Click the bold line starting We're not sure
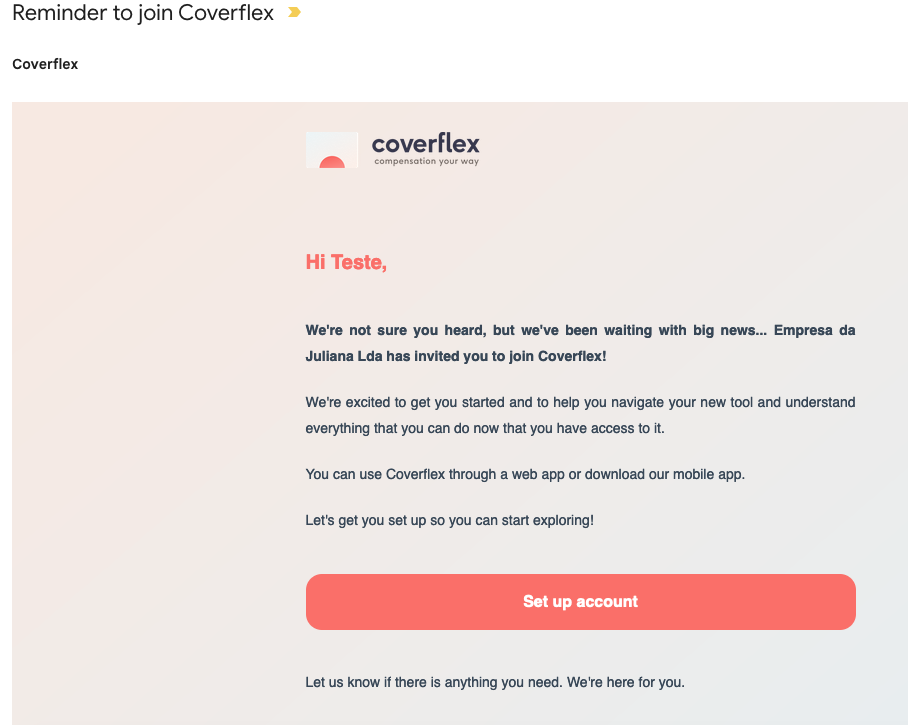Image resolution: width=908 pixels, height=725 pixels. tap(580, 330)
